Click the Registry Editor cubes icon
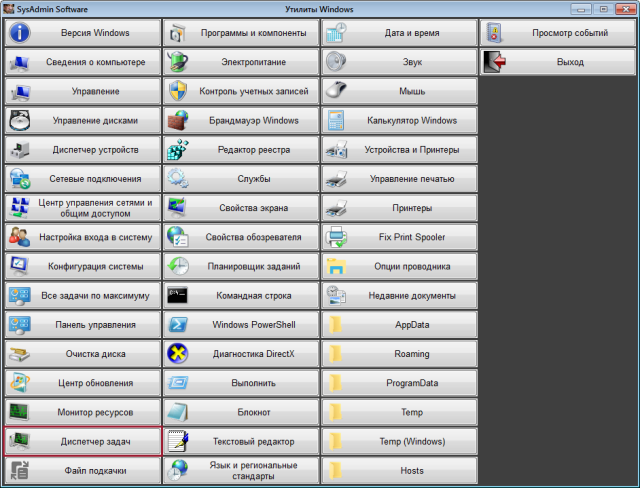 click(x=178, y=150)
